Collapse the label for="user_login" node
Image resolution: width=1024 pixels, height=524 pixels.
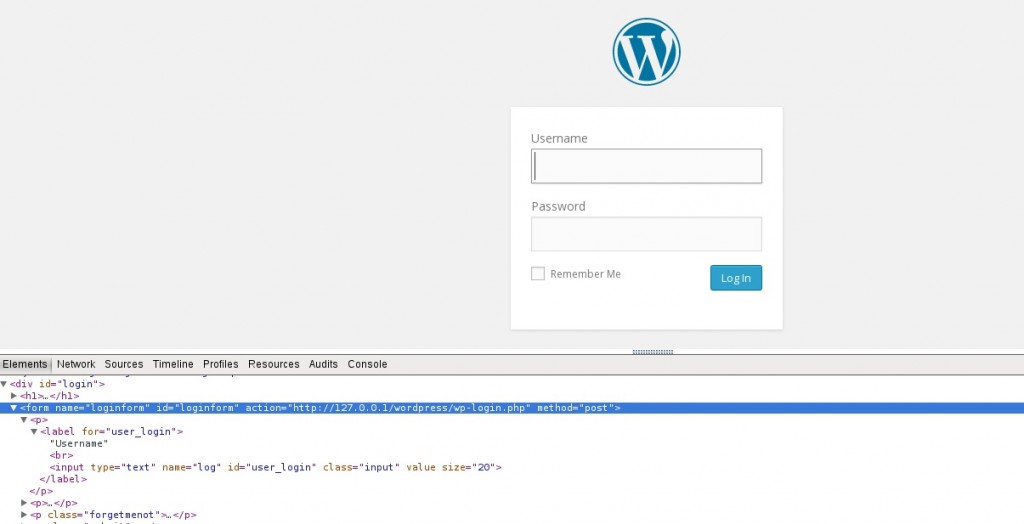pos(34,432)
